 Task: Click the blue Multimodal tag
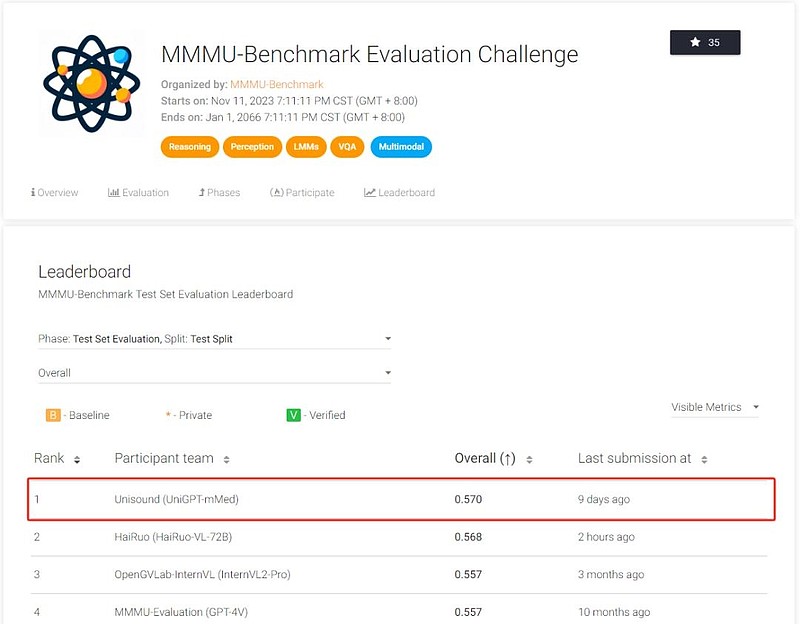[401, 147]
